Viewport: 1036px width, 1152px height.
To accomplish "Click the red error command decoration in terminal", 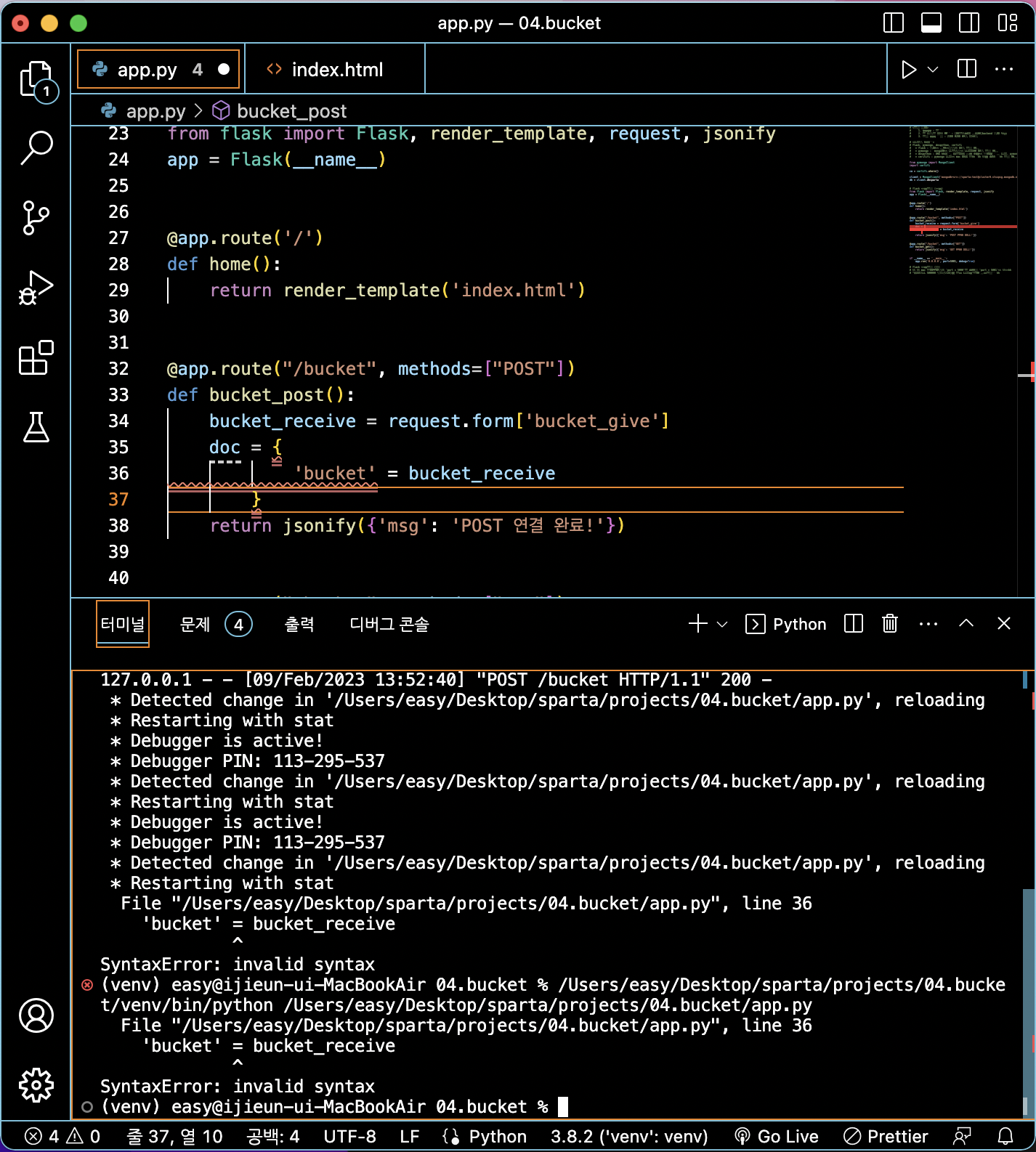I will tap(87, 985).
